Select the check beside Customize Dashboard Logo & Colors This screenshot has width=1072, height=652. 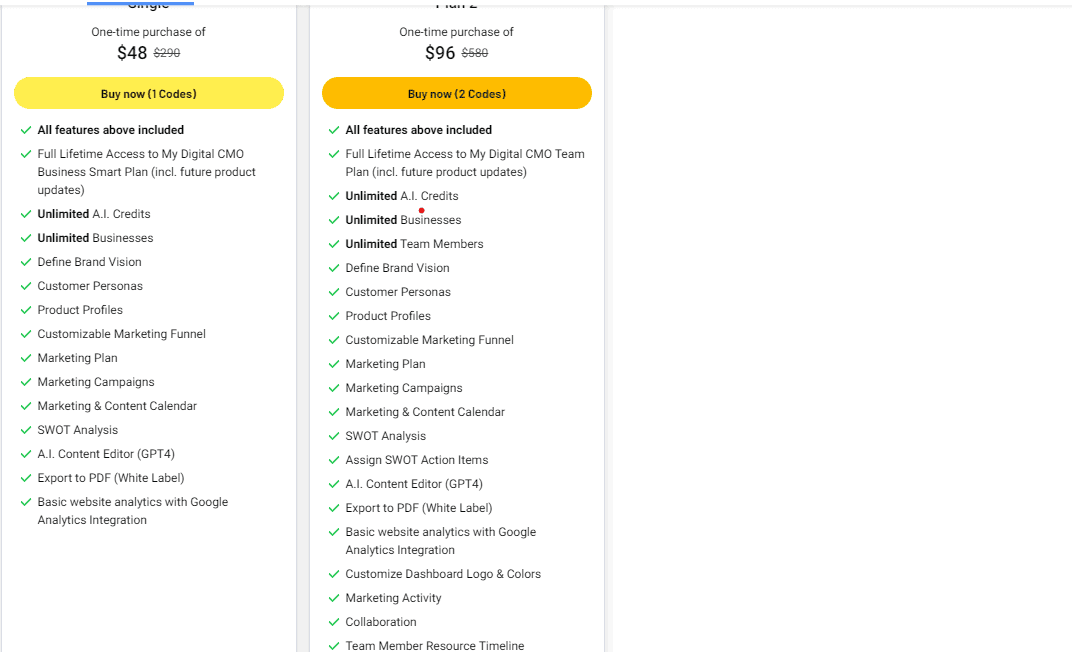[334, 574]
